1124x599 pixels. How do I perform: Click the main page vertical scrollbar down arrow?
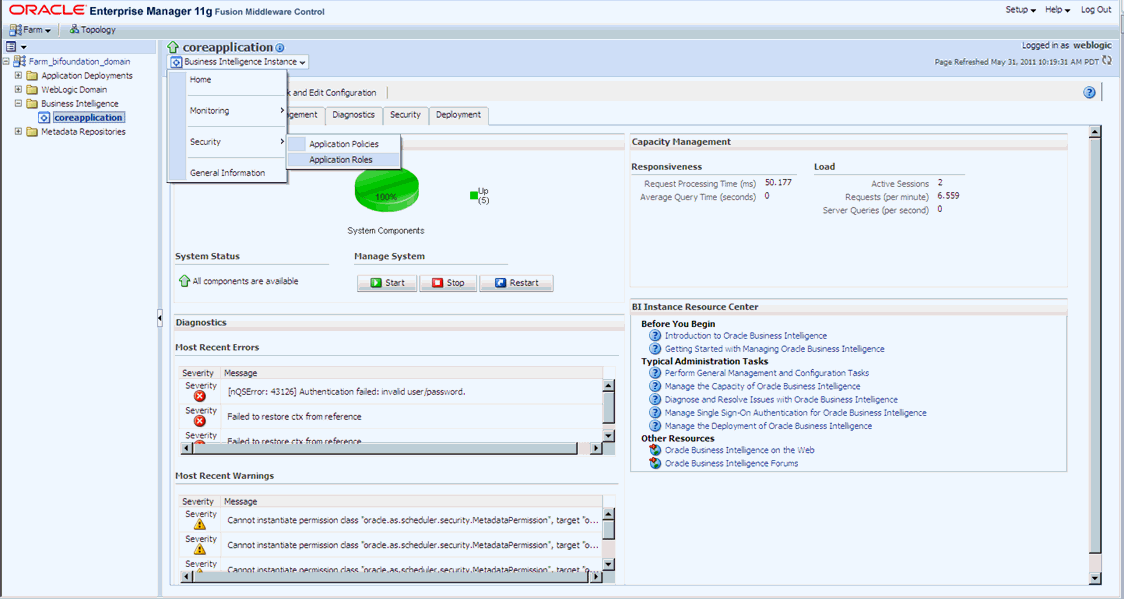(x=1095, y=578)
